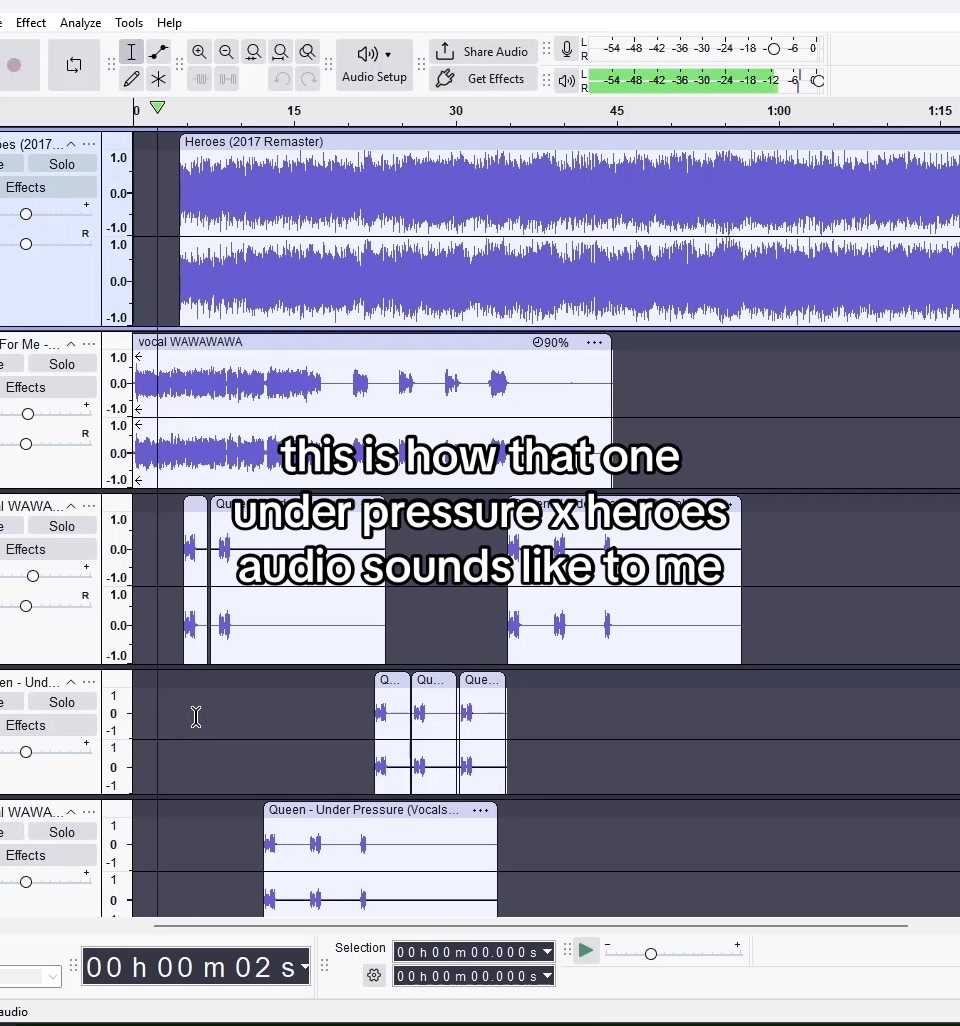The image size is (960, 1026).
Task: Adjust the Heroes track gain slider
Action: pos(26,214)
